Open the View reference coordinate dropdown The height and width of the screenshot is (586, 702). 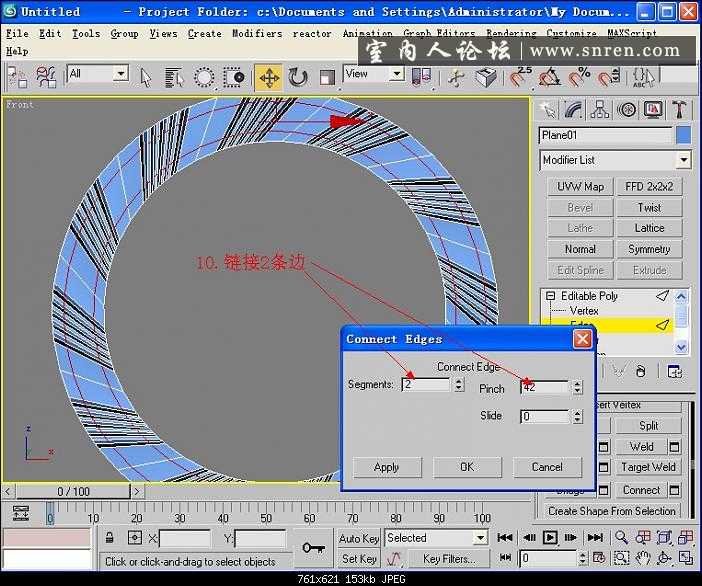click(396, 74)
